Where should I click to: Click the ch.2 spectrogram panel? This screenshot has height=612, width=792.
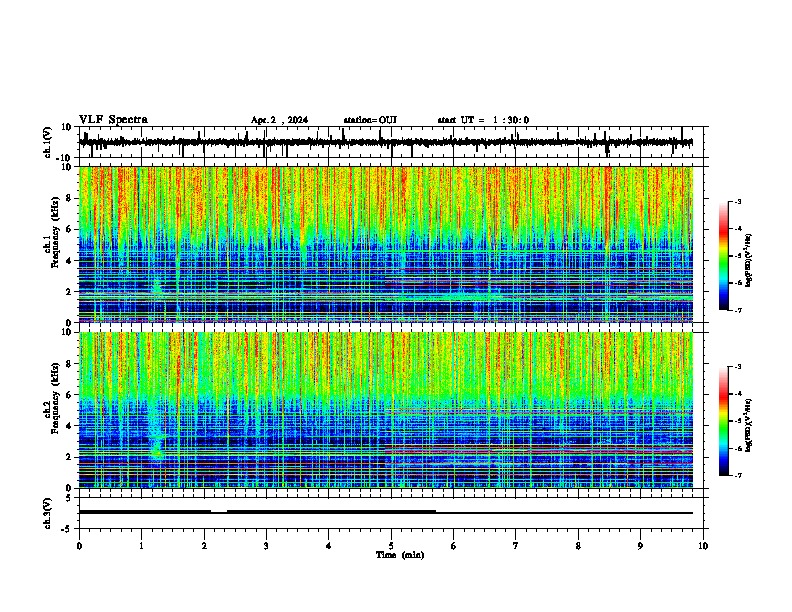[386, 410]
